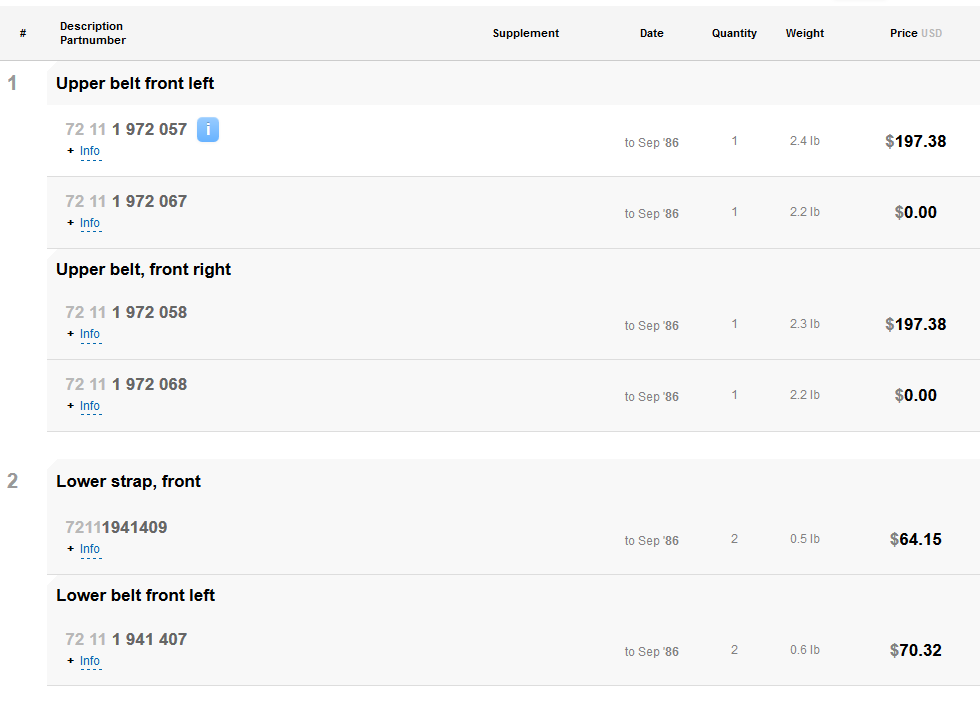
Task: Open part number 72 11 1 972 068
Action: (126, 384)
